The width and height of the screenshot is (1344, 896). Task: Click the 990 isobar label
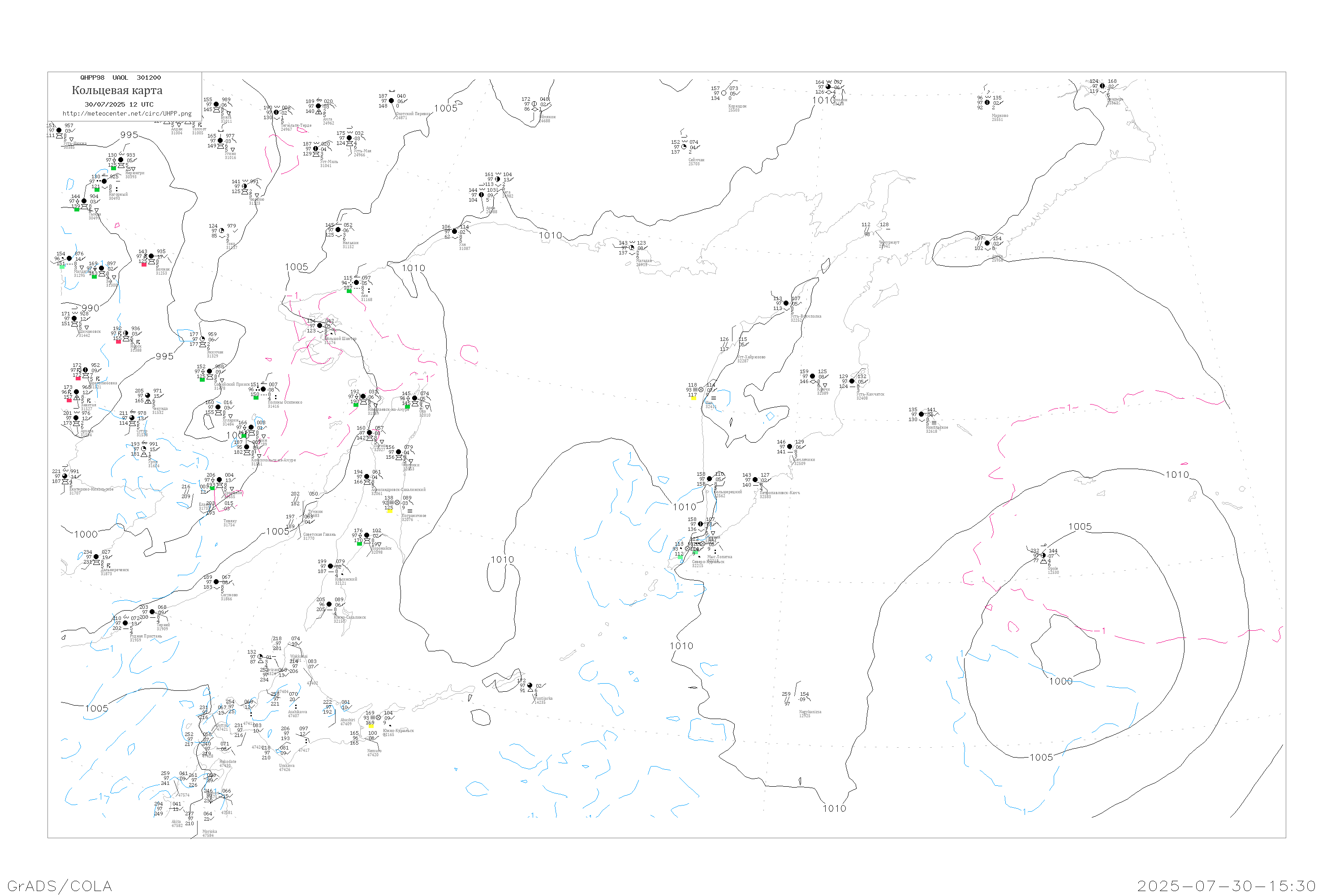pos(90,308)
